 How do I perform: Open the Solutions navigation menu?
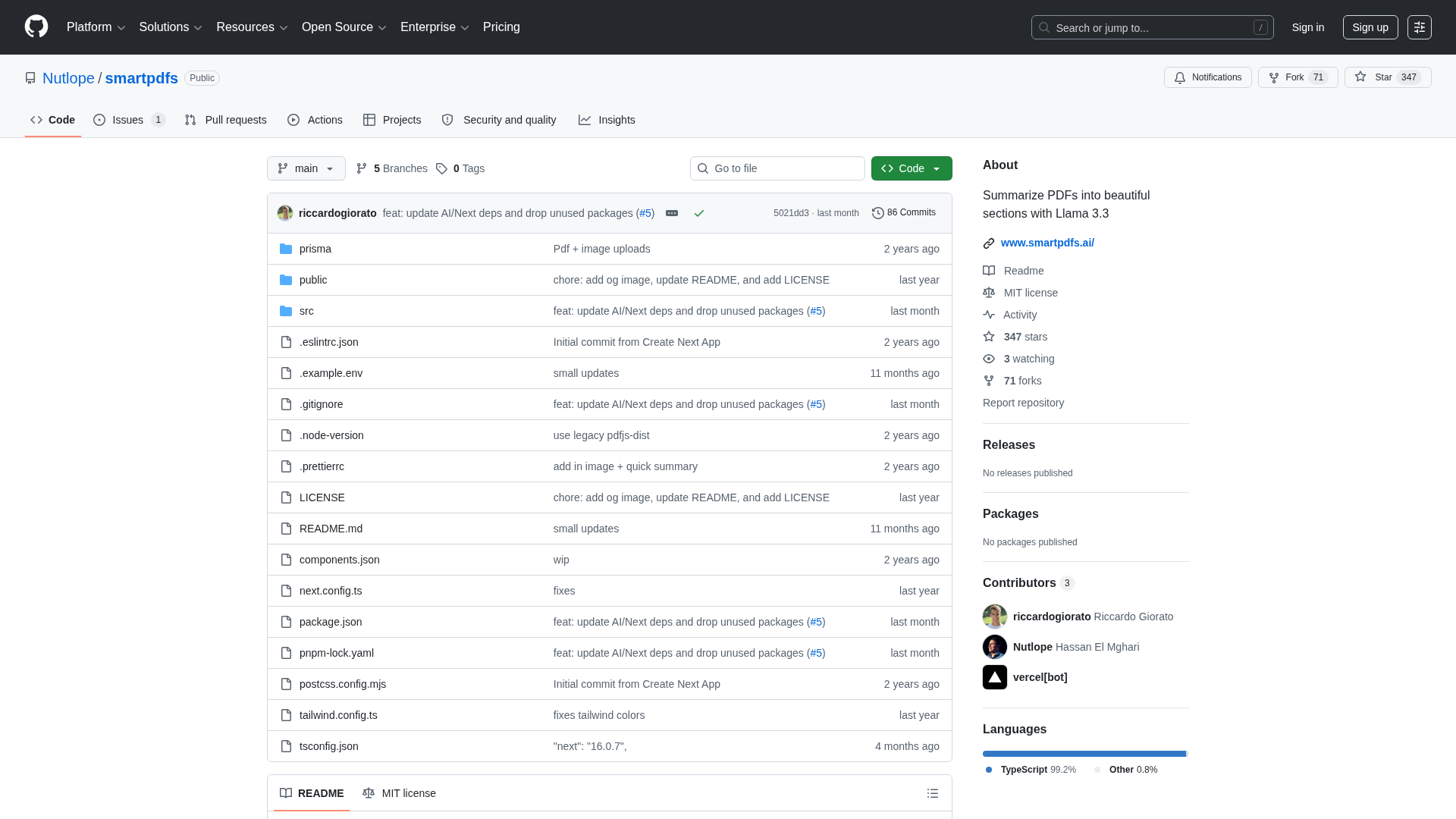[x=171, y=27]
